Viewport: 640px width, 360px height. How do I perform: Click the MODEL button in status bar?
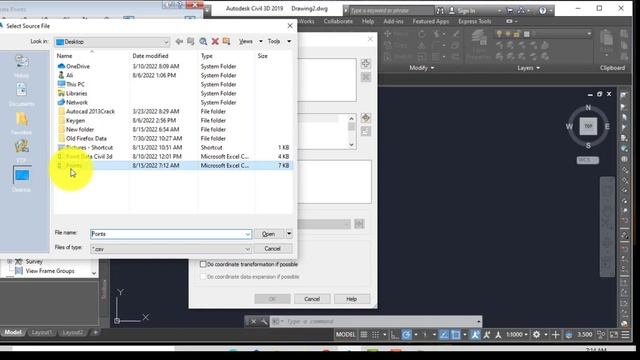(345, 335)
